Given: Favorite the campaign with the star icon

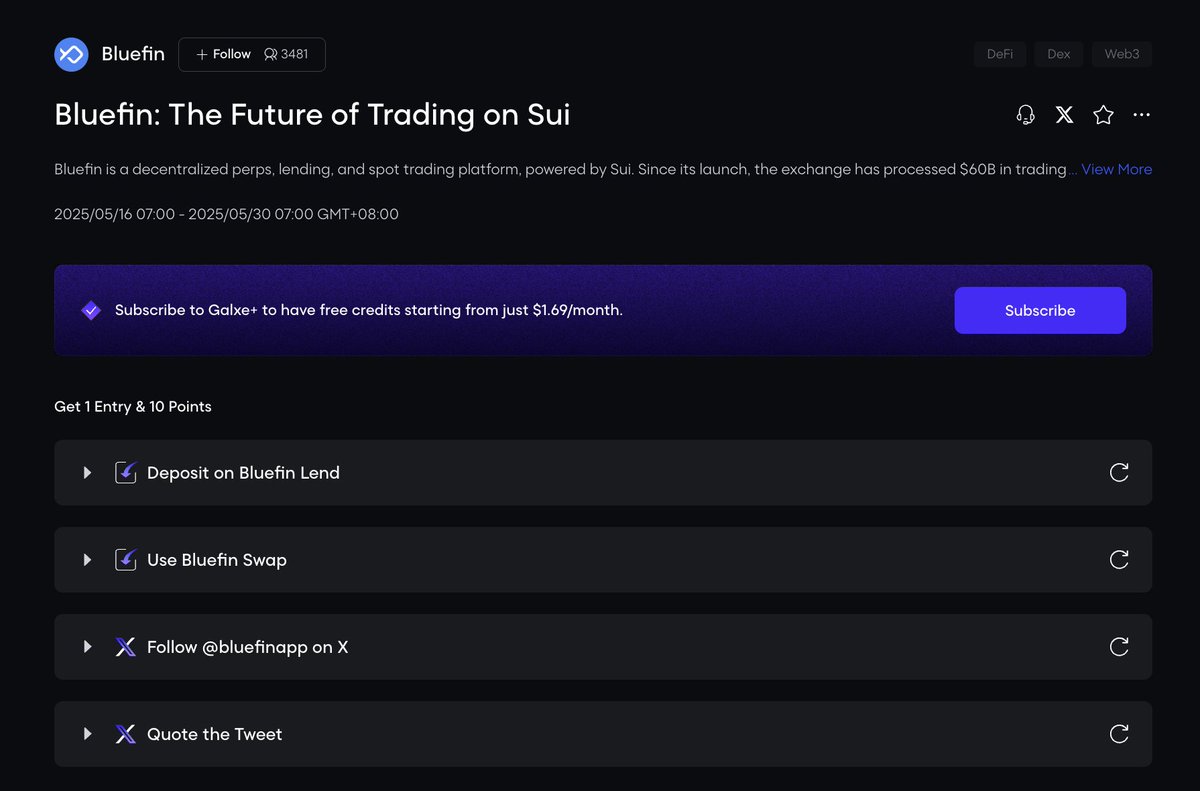Looking at the screenshot, I should coord(1103,115).
